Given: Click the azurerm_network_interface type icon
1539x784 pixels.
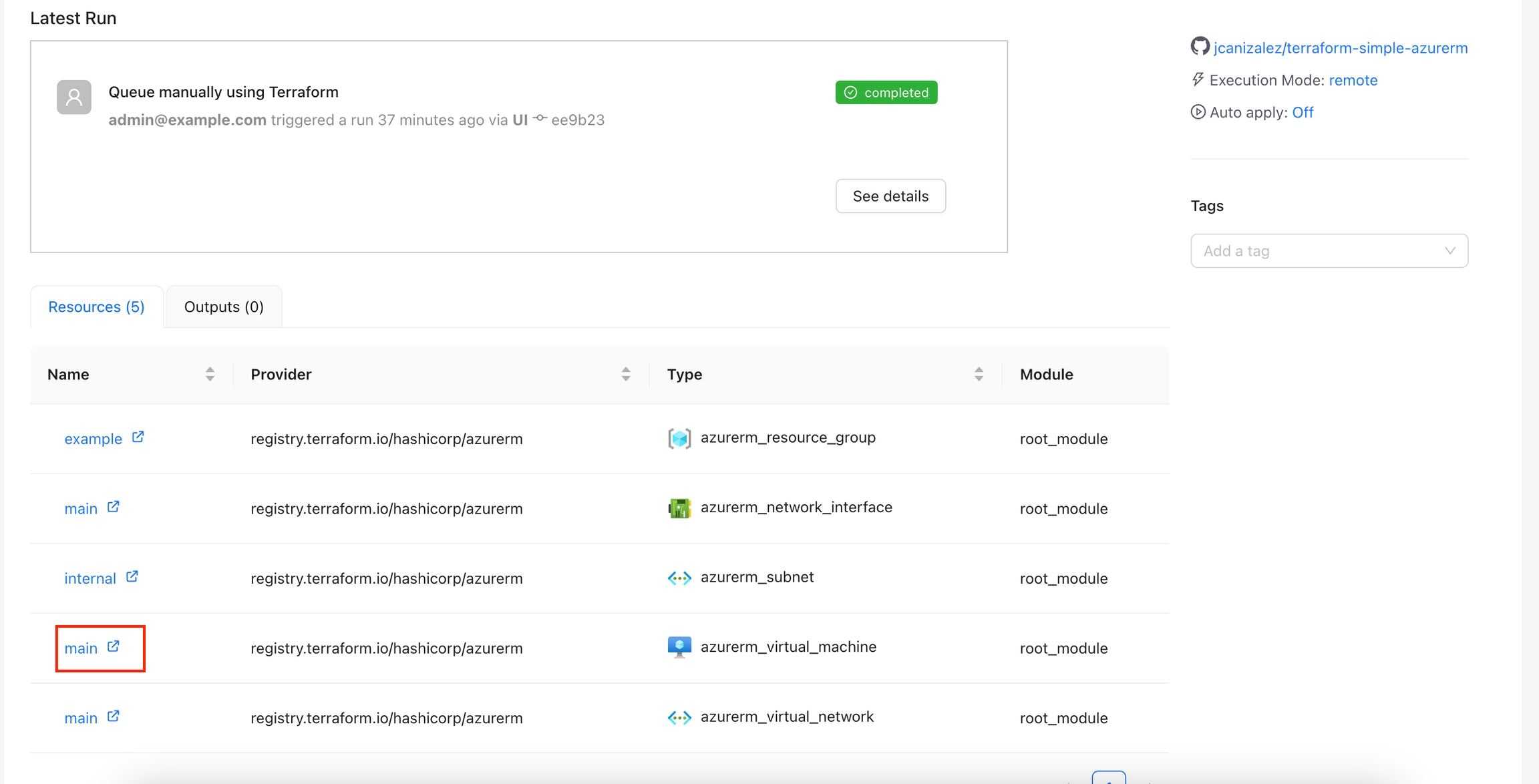Looking at the screenshot, I should click(679, 508).
